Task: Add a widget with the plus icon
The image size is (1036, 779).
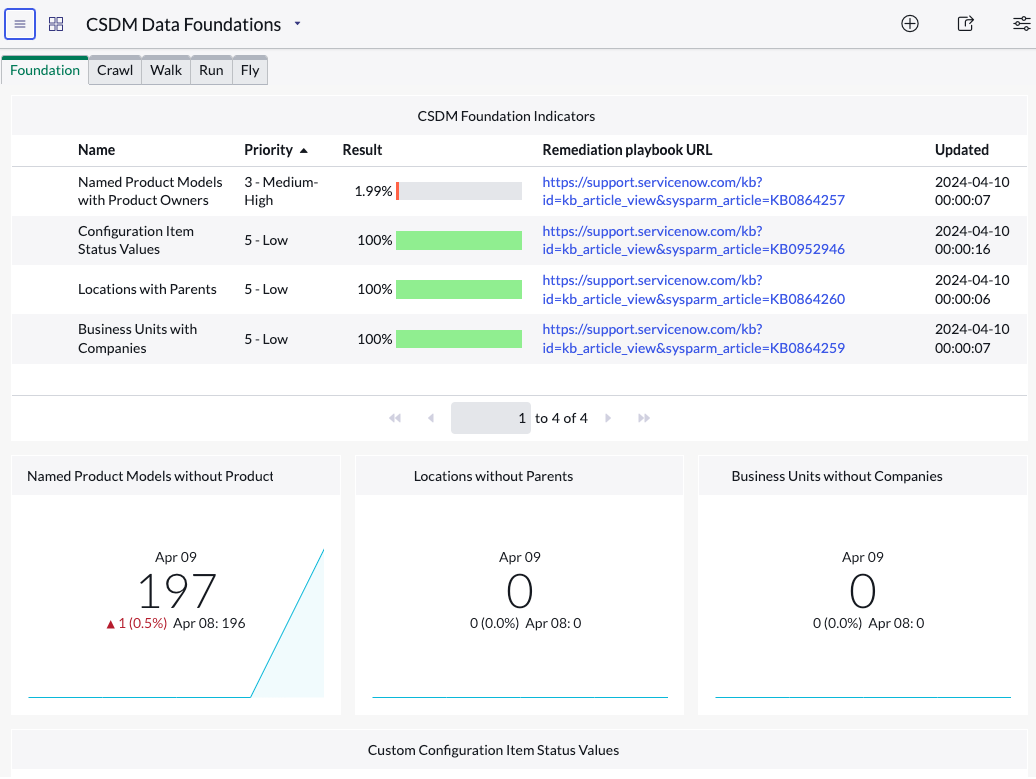Action: (x=910, y=24)
